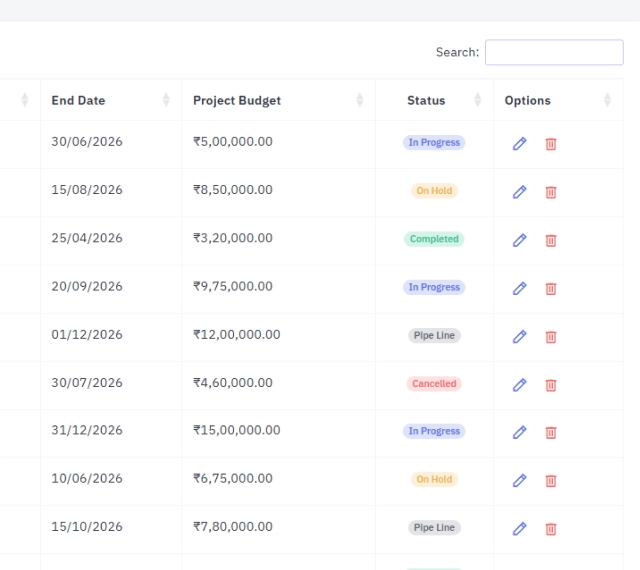Click the ₹3,20,000.00 budget value
Viewport: 640px width, 570px height.
tap(233, 238)
